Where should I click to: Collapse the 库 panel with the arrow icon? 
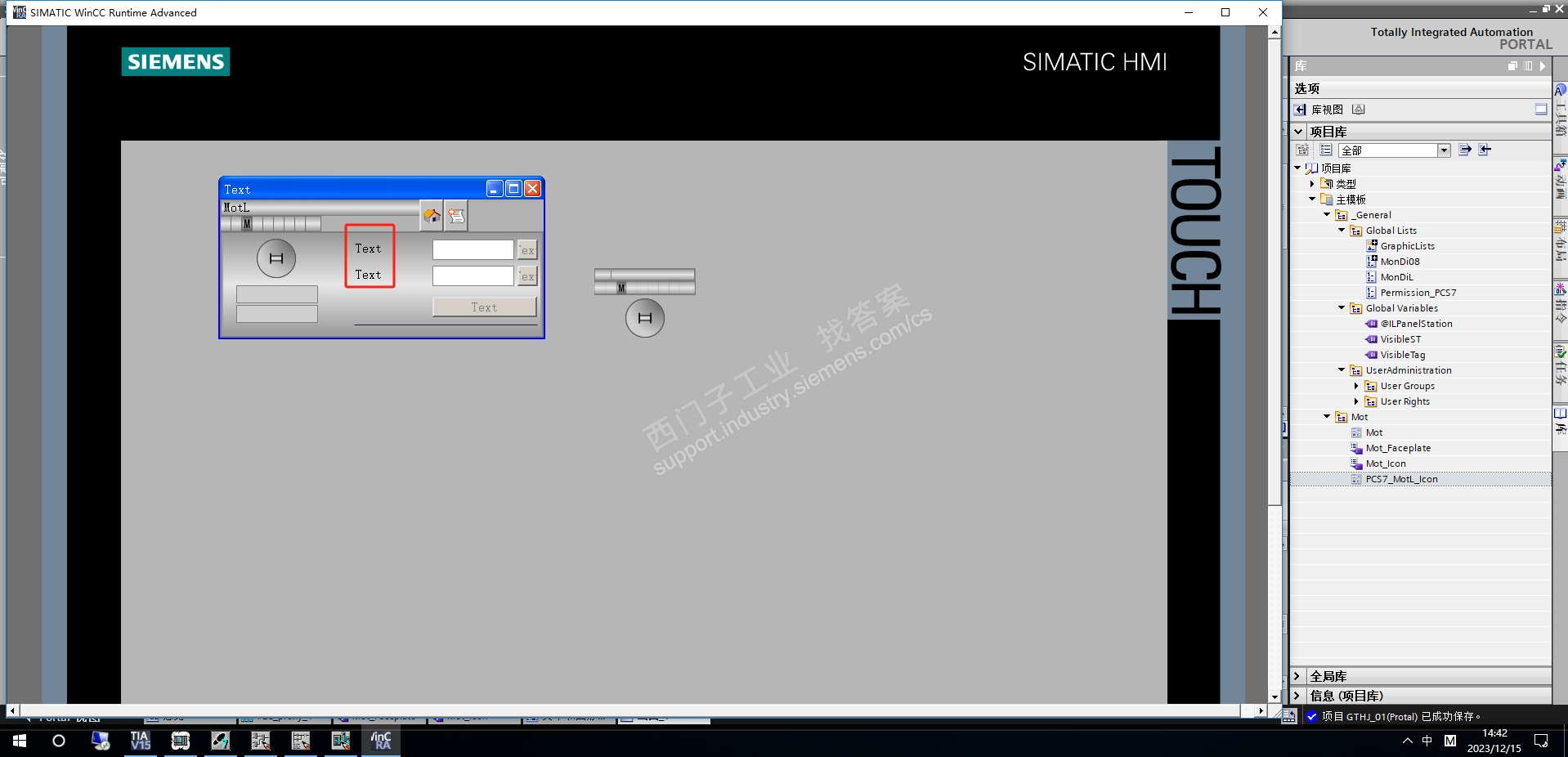1543,66
